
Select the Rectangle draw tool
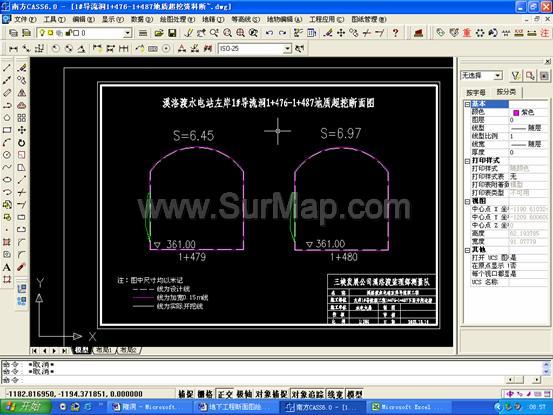click(x=7, y=130)
